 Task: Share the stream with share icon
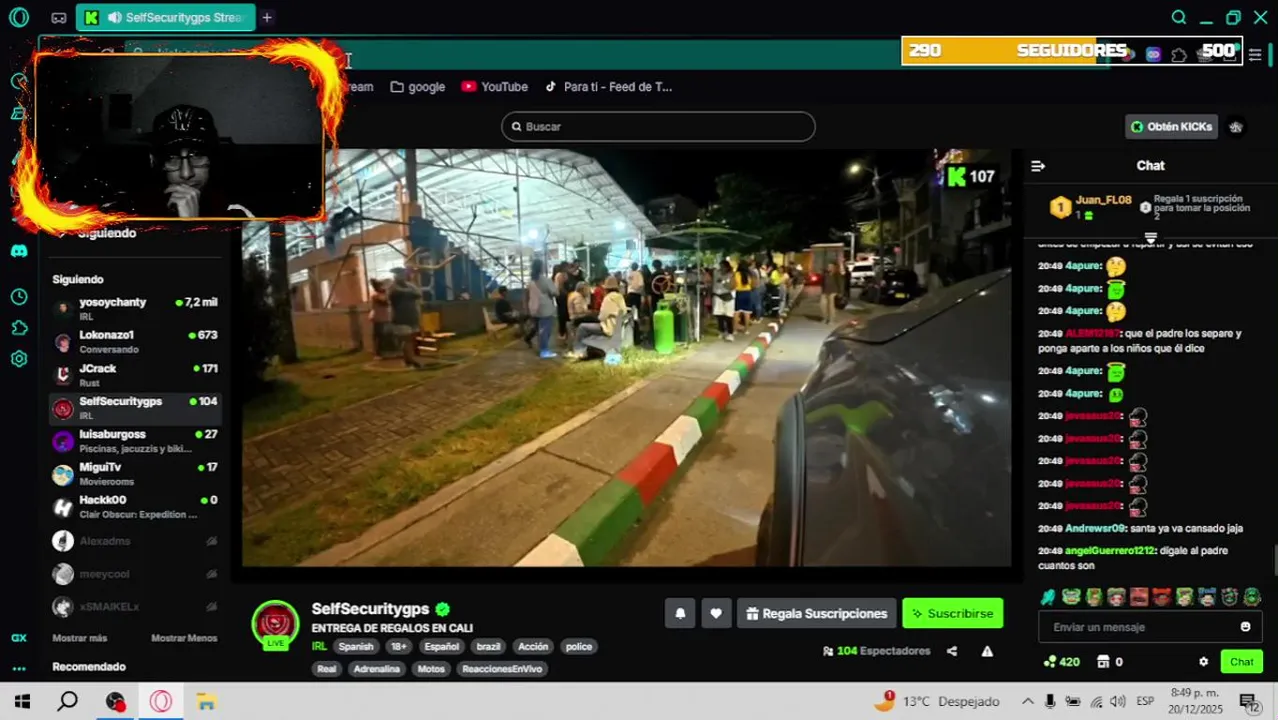952,651
